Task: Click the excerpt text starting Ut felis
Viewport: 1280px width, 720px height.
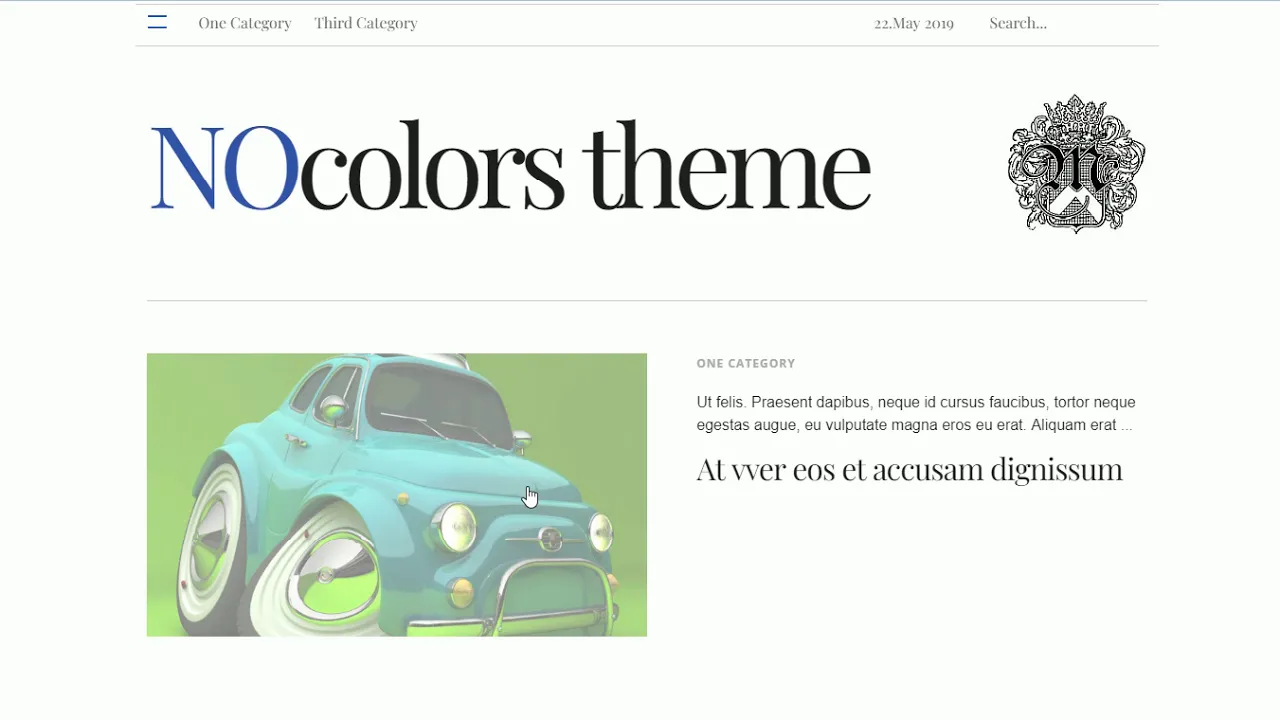Action: (916, 413)
